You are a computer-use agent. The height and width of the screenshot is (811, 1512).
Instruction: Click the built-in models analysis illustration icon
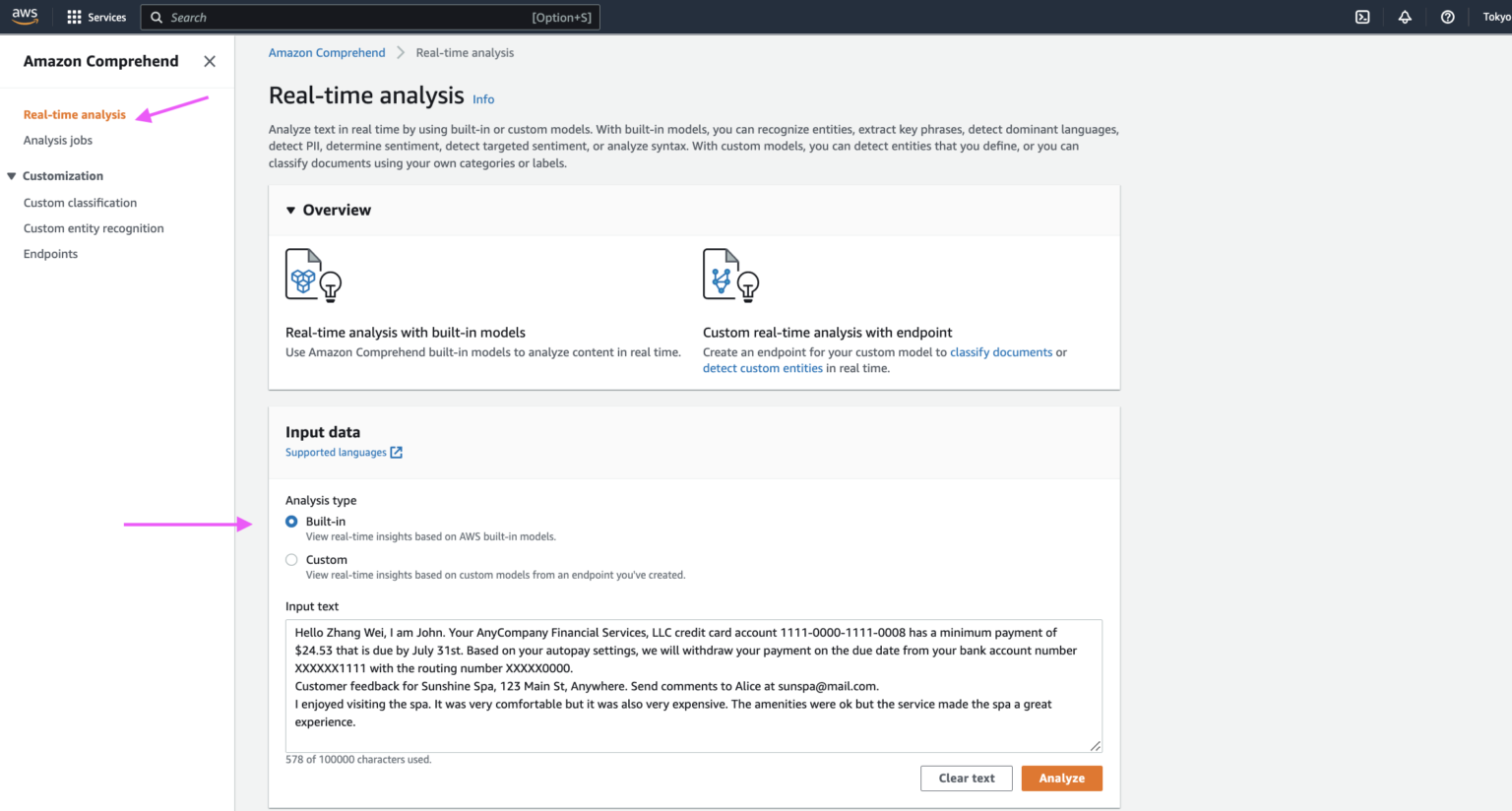pos(313,275)
